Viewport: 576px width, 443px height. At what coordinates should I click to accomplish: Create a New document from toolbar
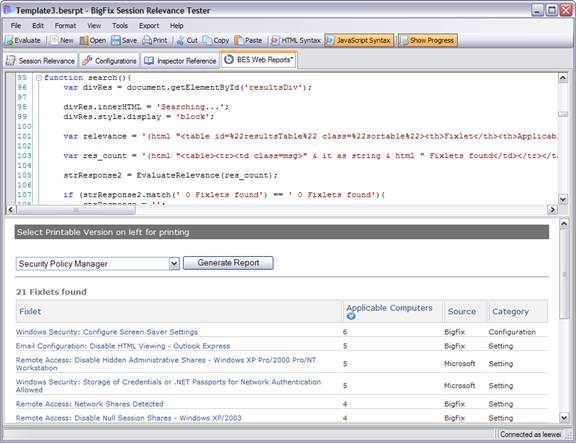pos(62,40)
